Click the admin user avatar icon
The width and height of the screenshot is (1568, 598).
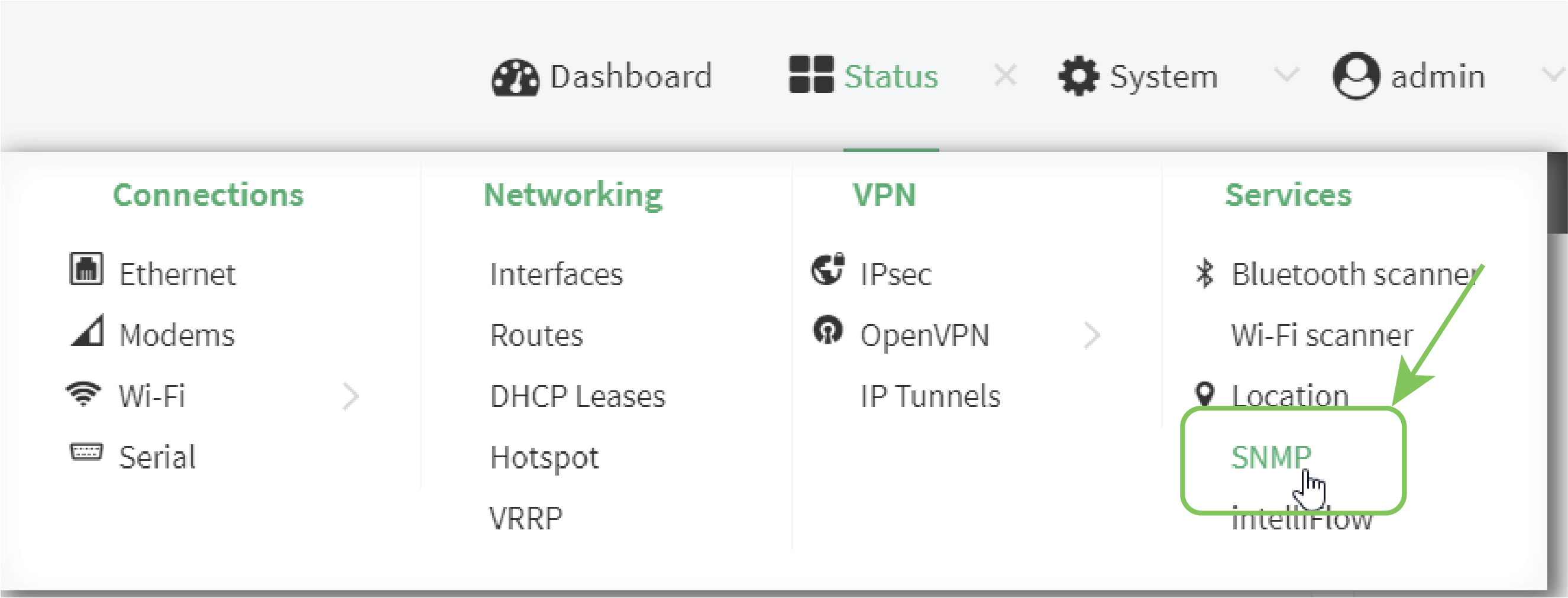point(1356,76)
